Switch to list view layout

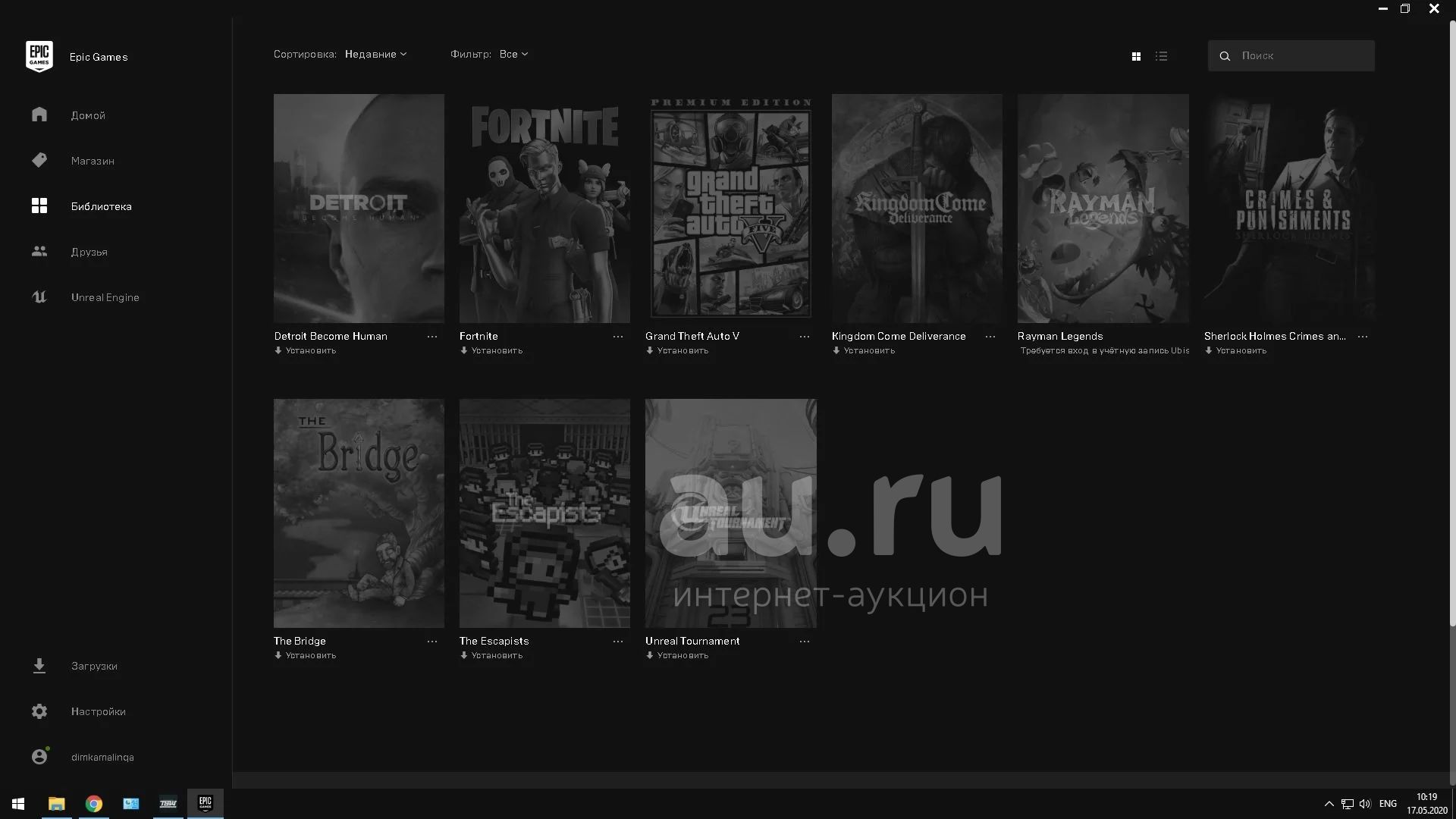(x=1161, y=56)
